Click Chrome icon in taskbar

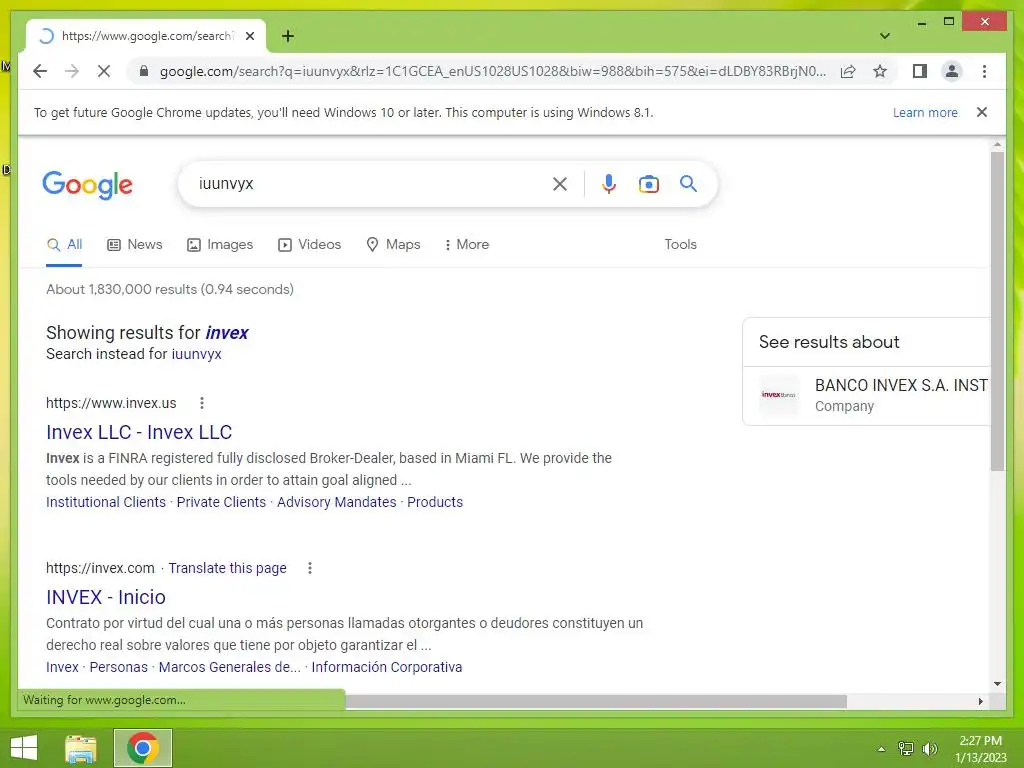(143, 748)
